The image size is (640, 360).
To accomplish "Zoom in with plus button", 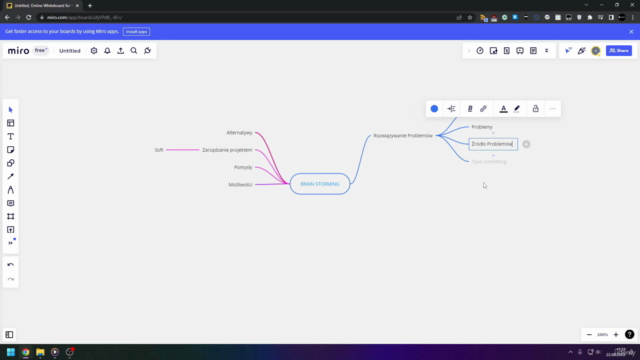I will [x=616, y=335].
